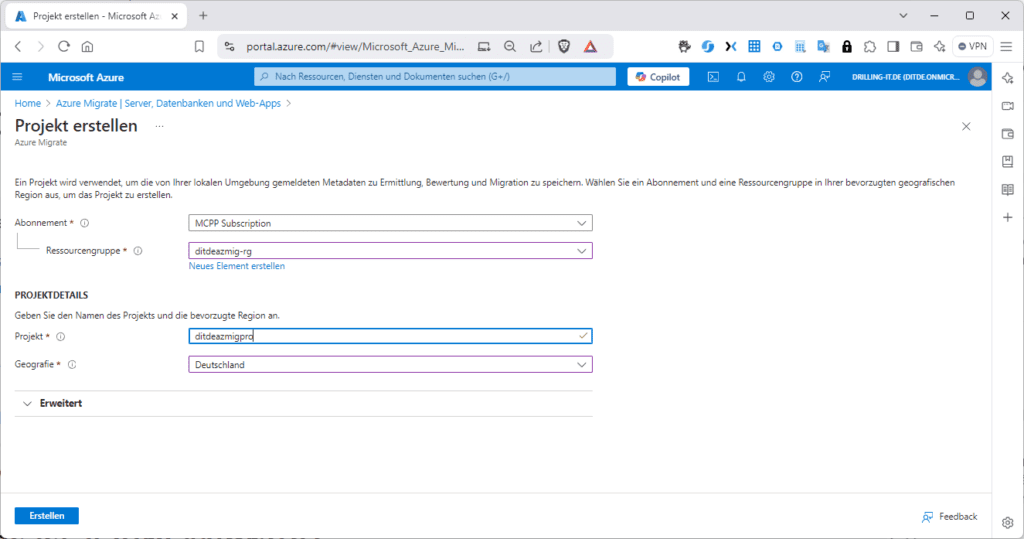Click the browser address bar
The image size is (1024, 539).
point(355,46)
